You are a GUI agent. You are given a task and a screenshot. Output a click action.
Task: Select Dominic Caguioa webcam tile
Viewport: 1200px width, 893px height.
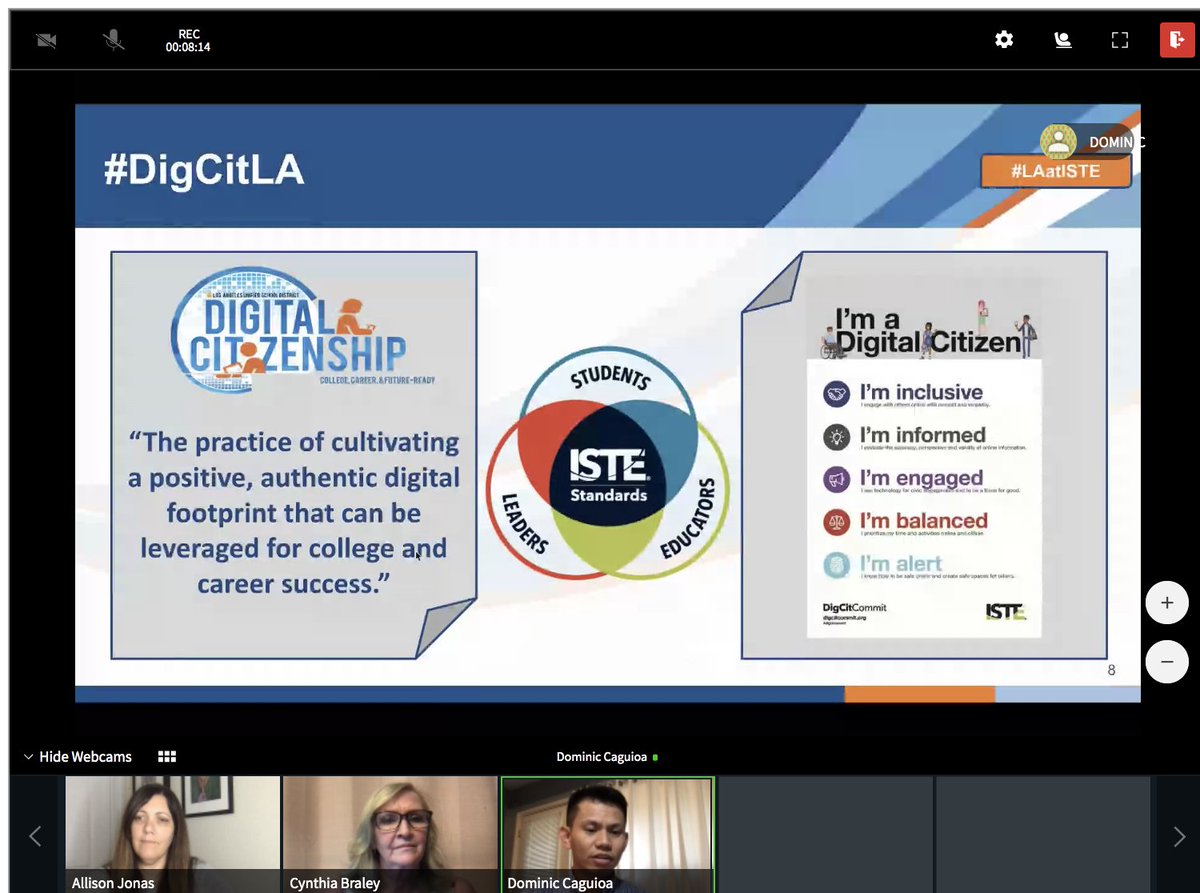[x=607, y=834]
